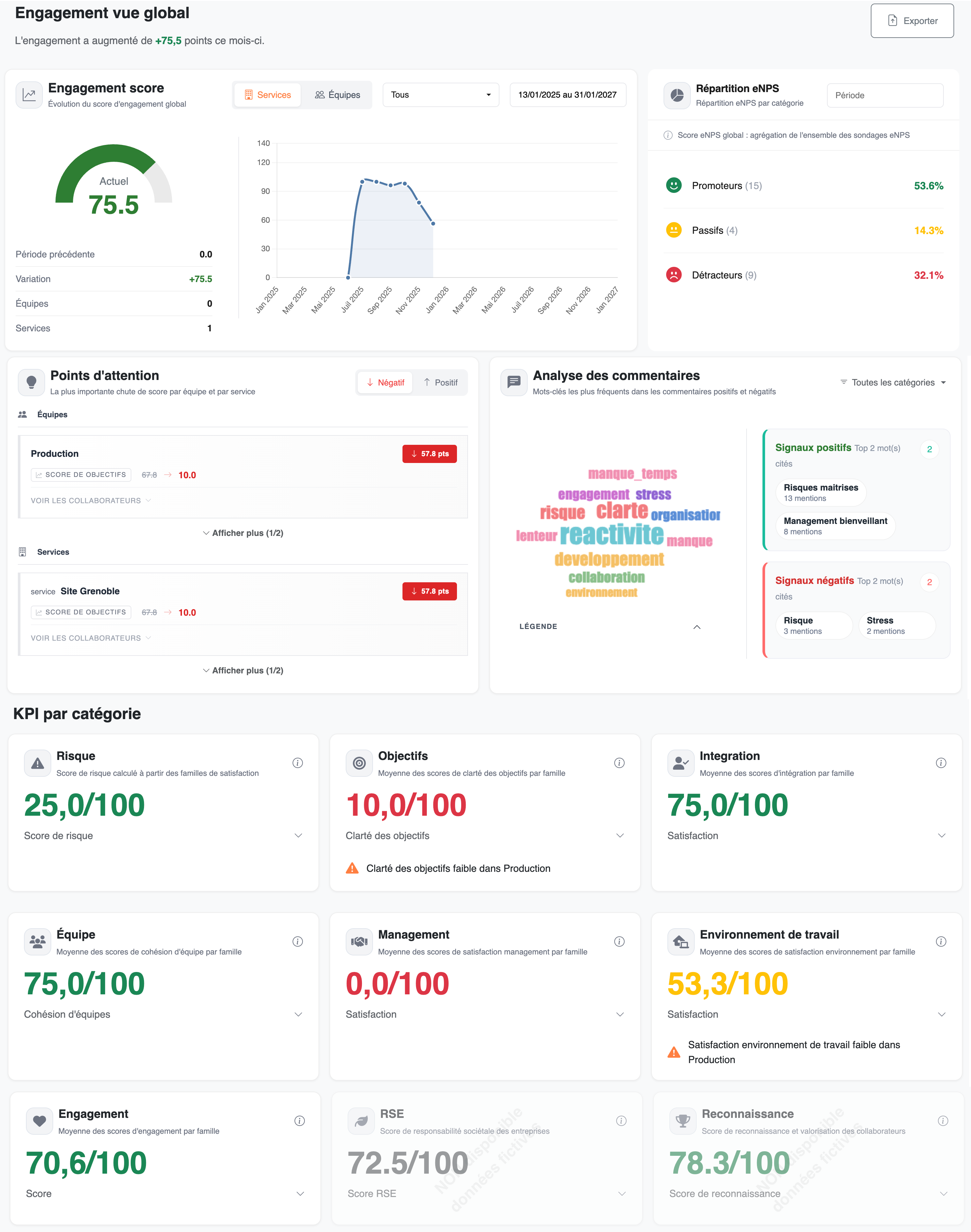971x1232 pixels.
Task: Click Afficher plus under Production team
Action: pos(243,533)
